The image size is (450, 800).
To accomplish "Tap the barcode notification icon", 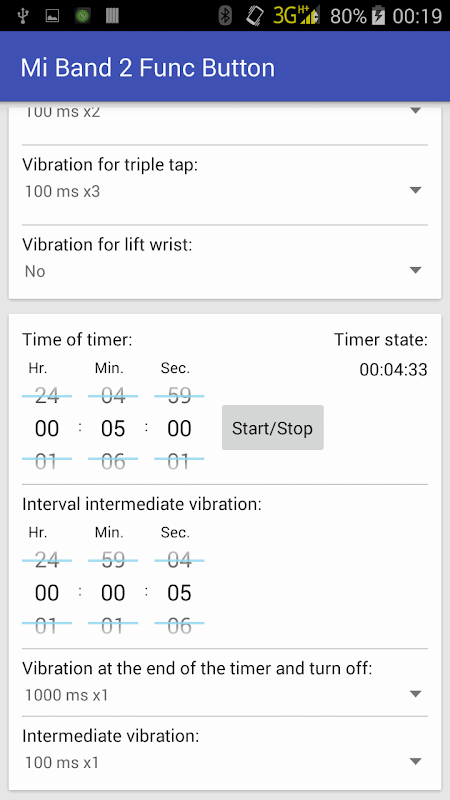I will [112, 16].
